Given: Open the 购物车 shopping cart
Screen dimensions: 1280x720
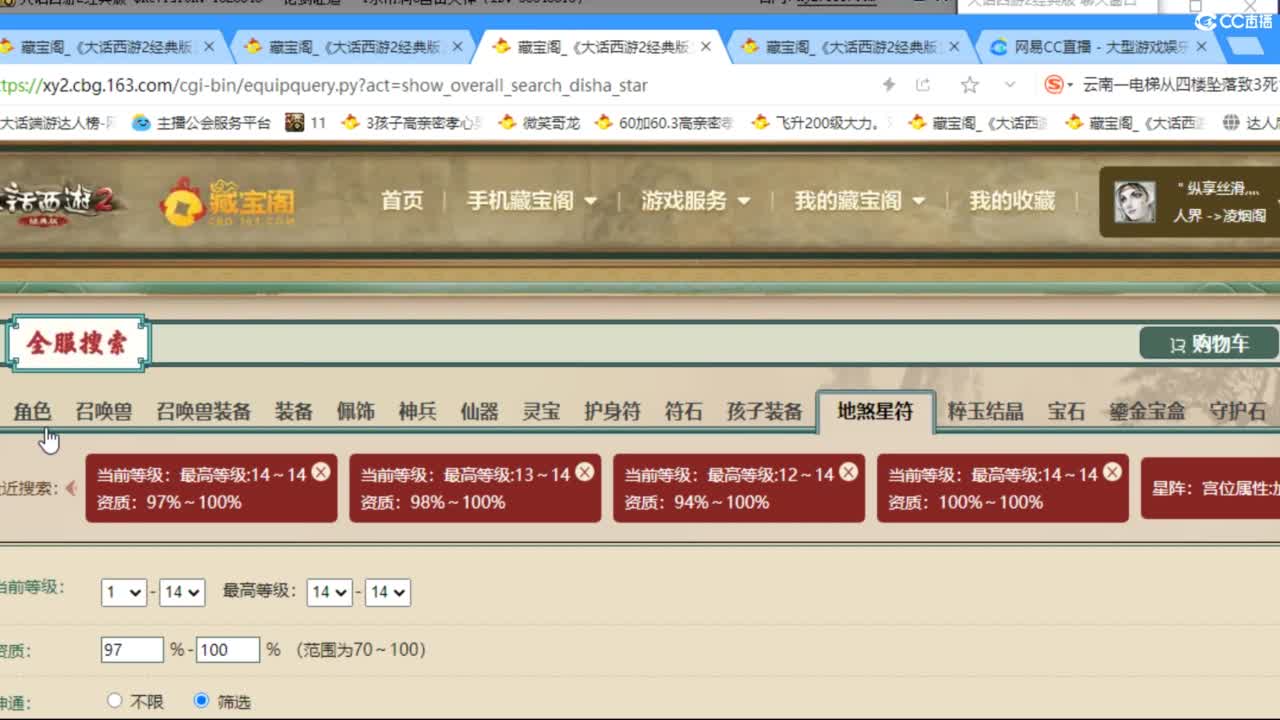Looking at the screenshot, I should click(x=1209, y=344).
